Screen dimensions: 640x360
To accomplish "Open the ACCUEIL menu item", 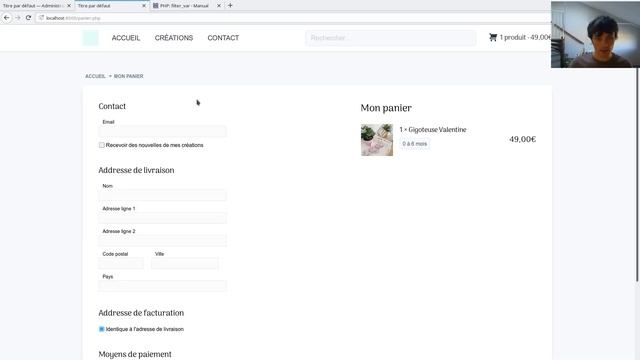I will coord(126,38).
